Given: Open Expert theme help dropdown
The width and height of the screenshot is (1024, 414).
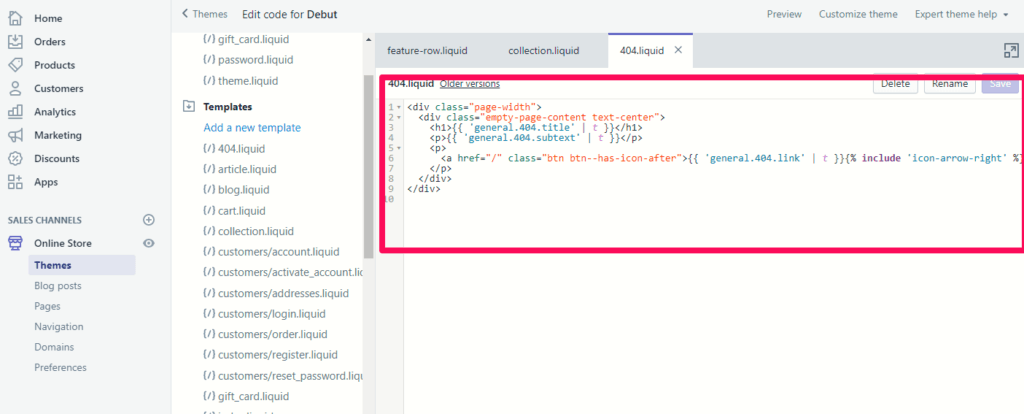Looking at the screenshot, I should pos(961,14).
